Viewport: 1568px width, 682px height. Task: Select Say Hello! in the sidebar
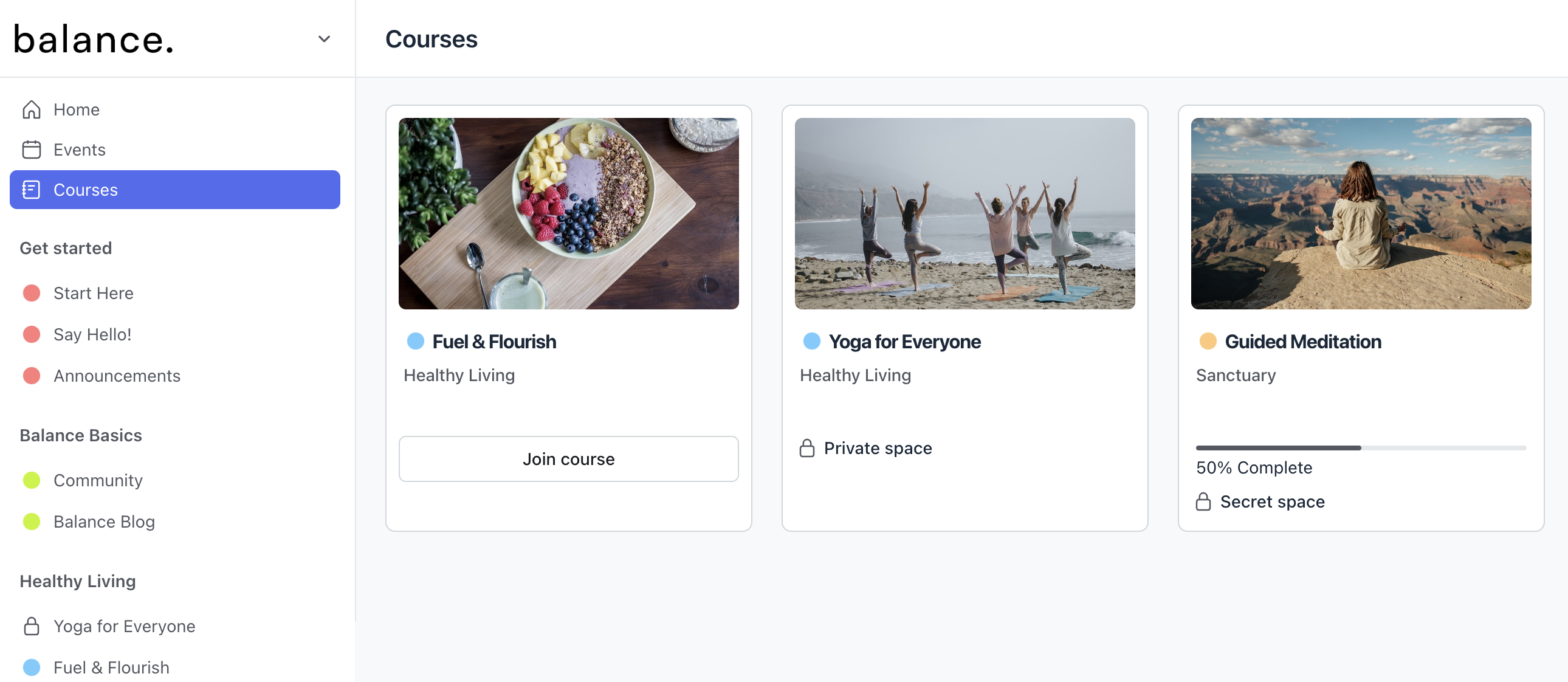coord(91,334)
